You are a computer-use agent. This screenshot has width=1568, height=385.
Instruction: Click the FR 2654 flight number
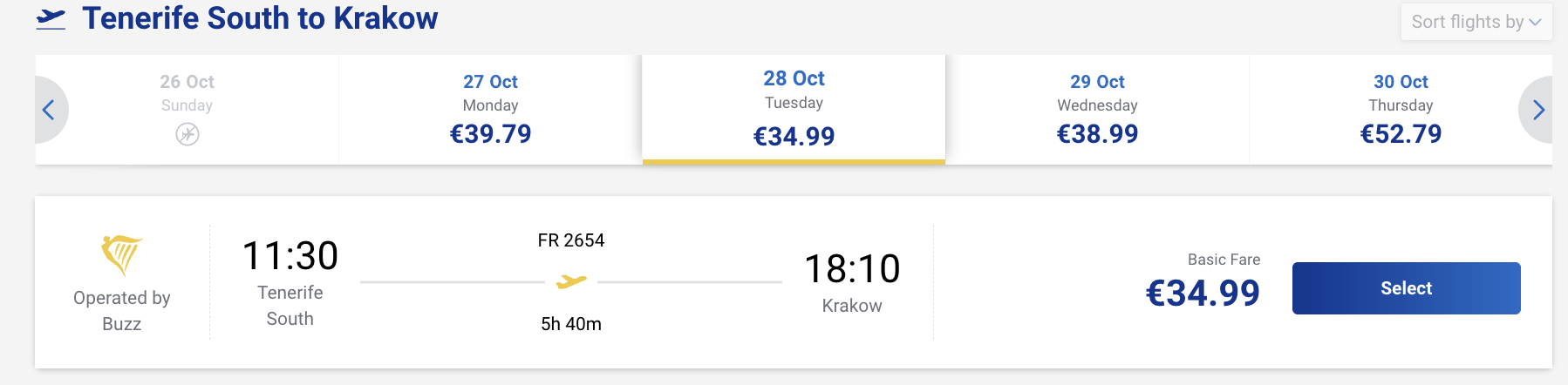(x=571, y=240)
